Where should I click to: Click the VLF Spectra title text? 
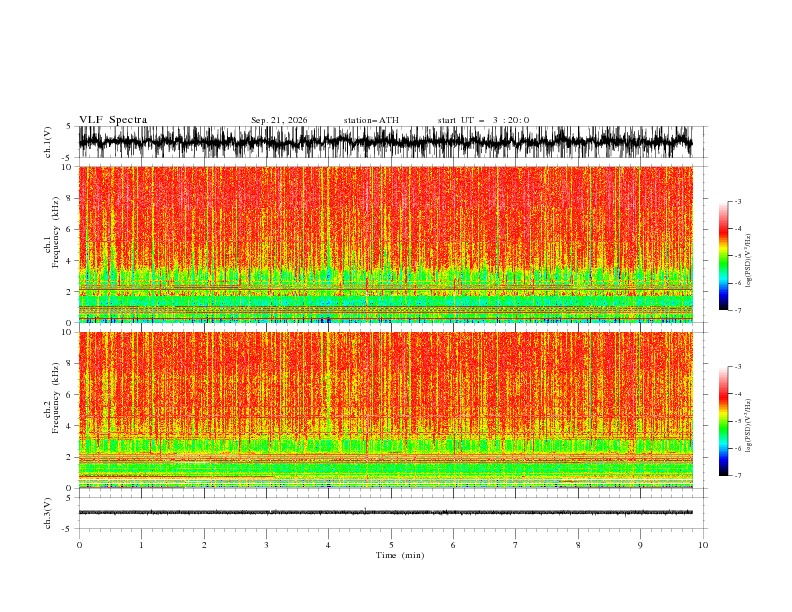113,120
